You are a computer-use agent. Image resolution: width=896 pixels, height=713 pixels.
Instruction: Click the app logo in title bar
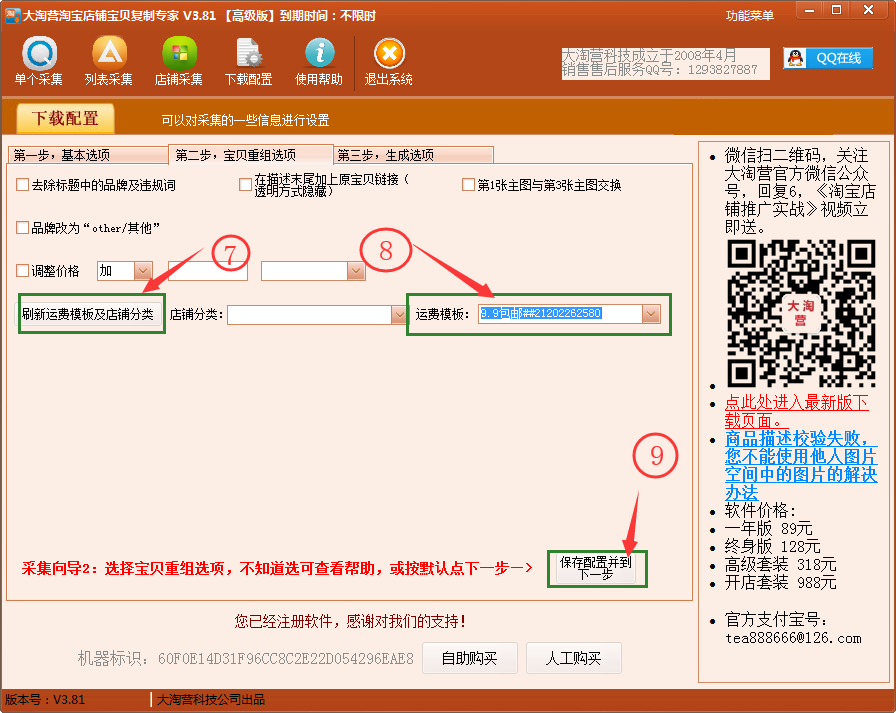click(12, 15)
